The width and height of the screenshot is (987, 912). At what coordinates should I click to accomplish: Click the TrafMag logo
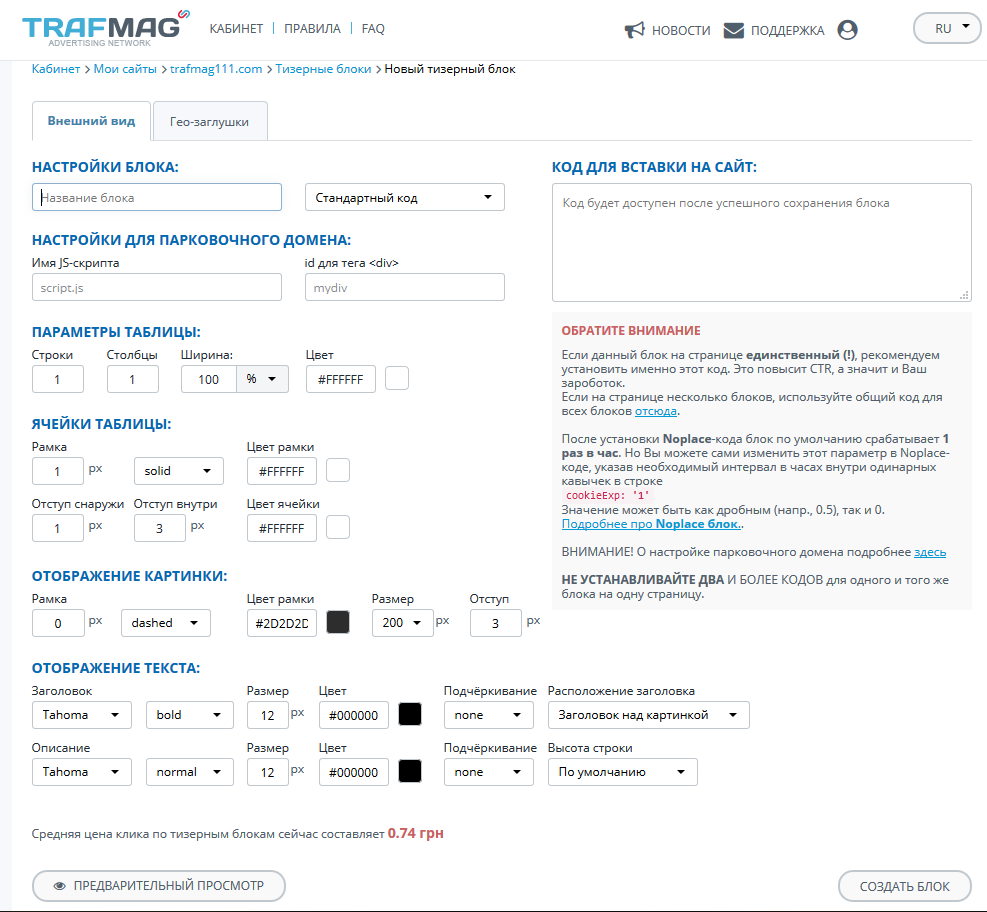pyautogui.click(x=102, y=28)
